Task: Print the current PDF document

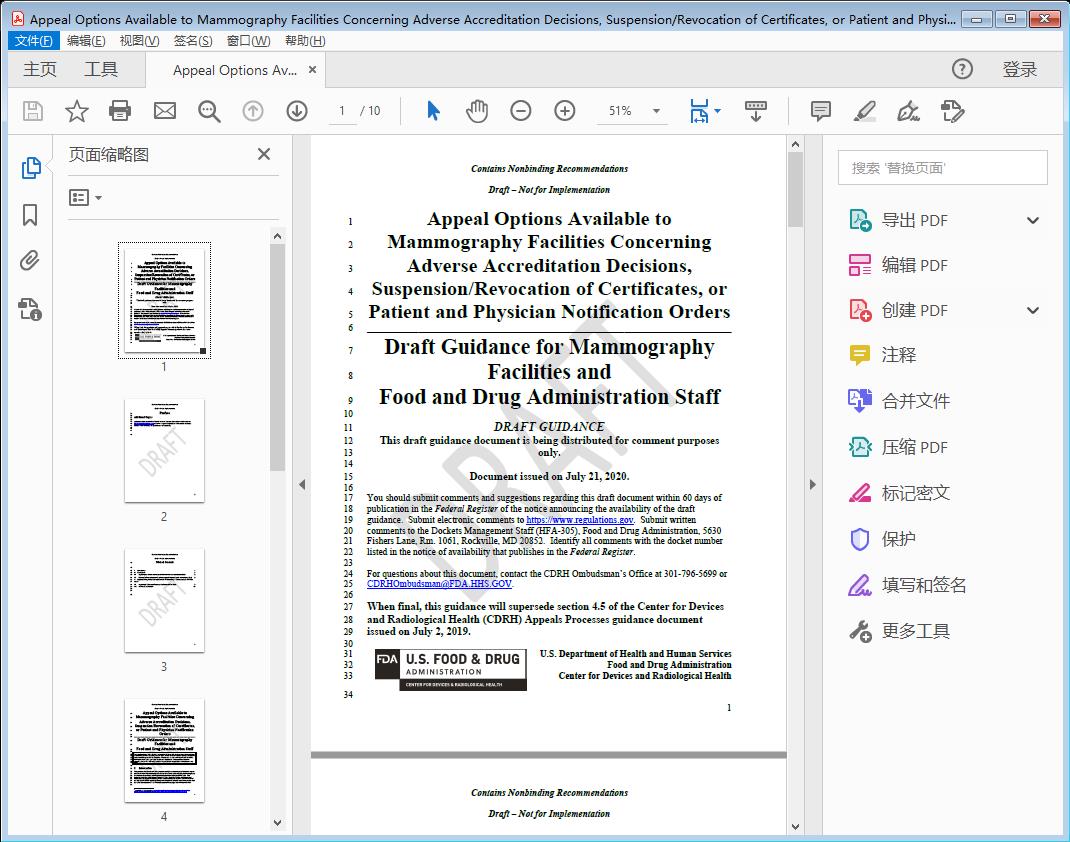Action: [121, 111]
